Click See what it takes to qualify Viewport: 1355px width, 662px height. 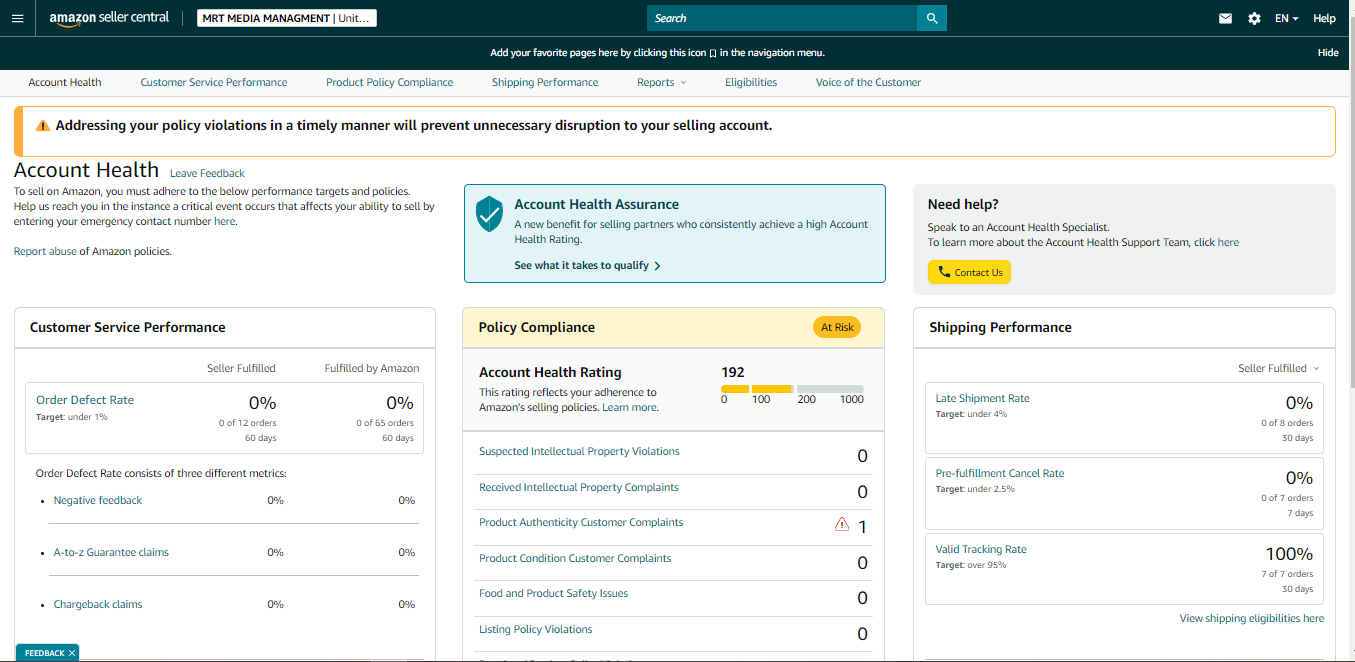[x=587, y=265]
